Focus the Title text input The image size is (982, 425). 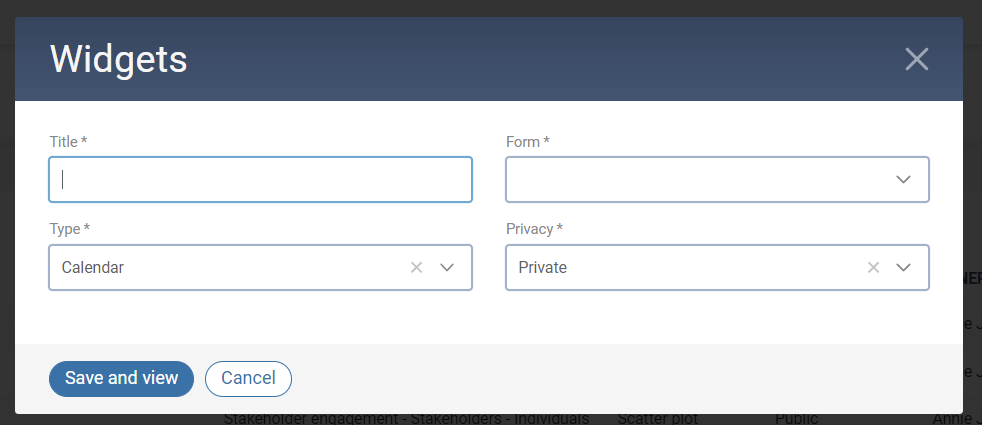[x=260, y=180]
